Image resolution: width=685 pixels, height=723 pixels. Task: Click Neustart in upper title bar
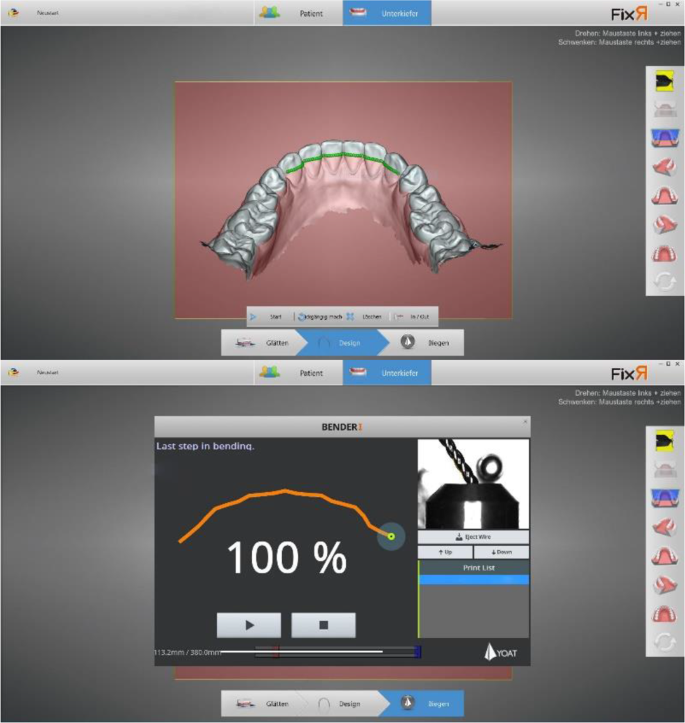tap(48, 13)
